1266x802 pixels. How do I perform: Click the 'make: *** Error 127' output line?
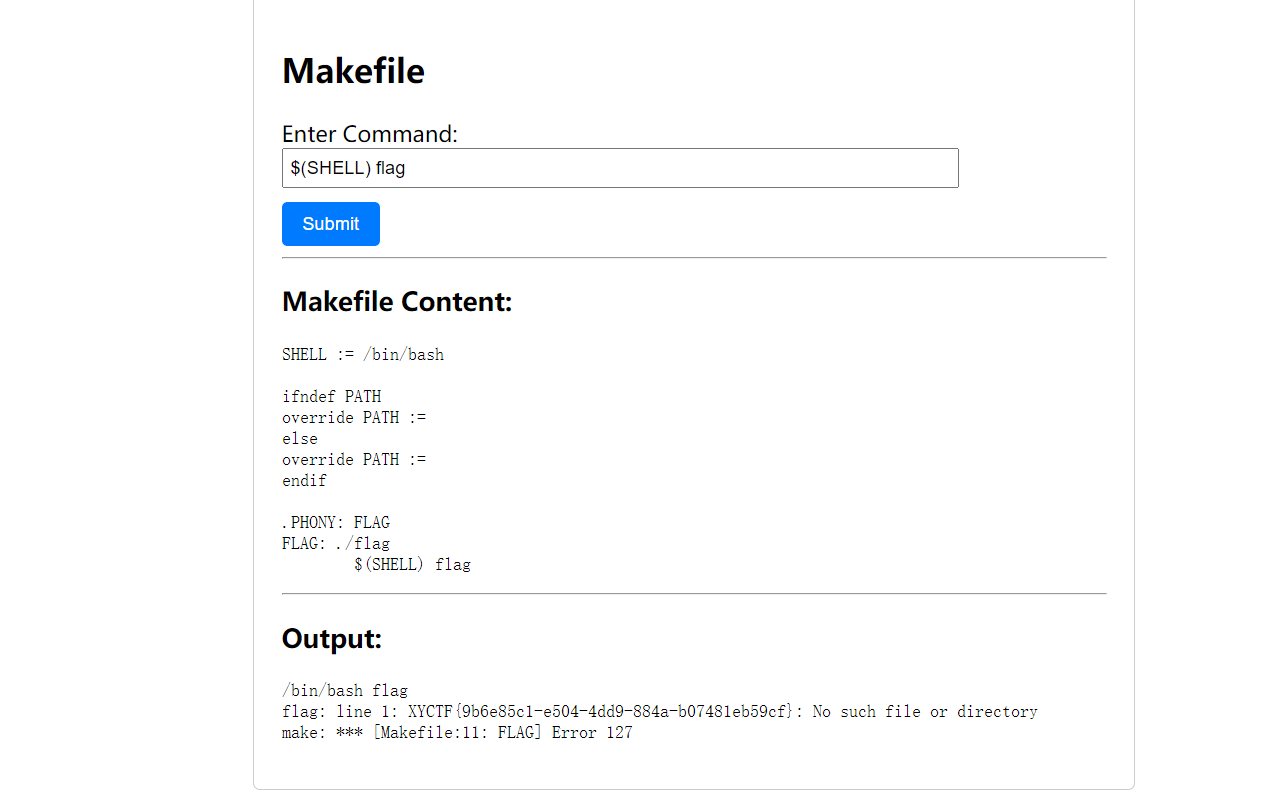tap(457, 733)
